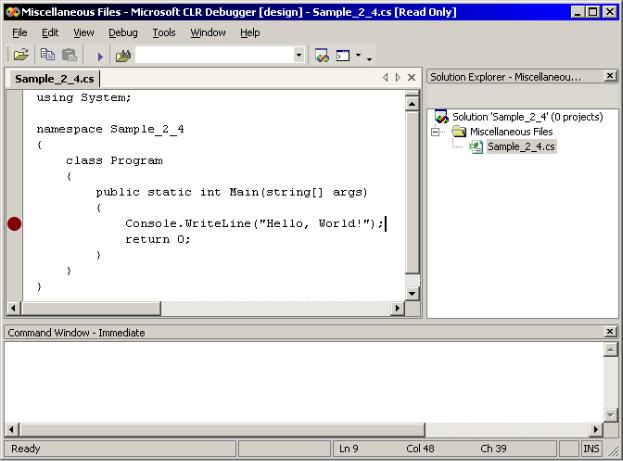The width and height of the screenshot is (623, 461).
Task: Click the 'Col 48' status bar indicator
Action: click(420, 449)
